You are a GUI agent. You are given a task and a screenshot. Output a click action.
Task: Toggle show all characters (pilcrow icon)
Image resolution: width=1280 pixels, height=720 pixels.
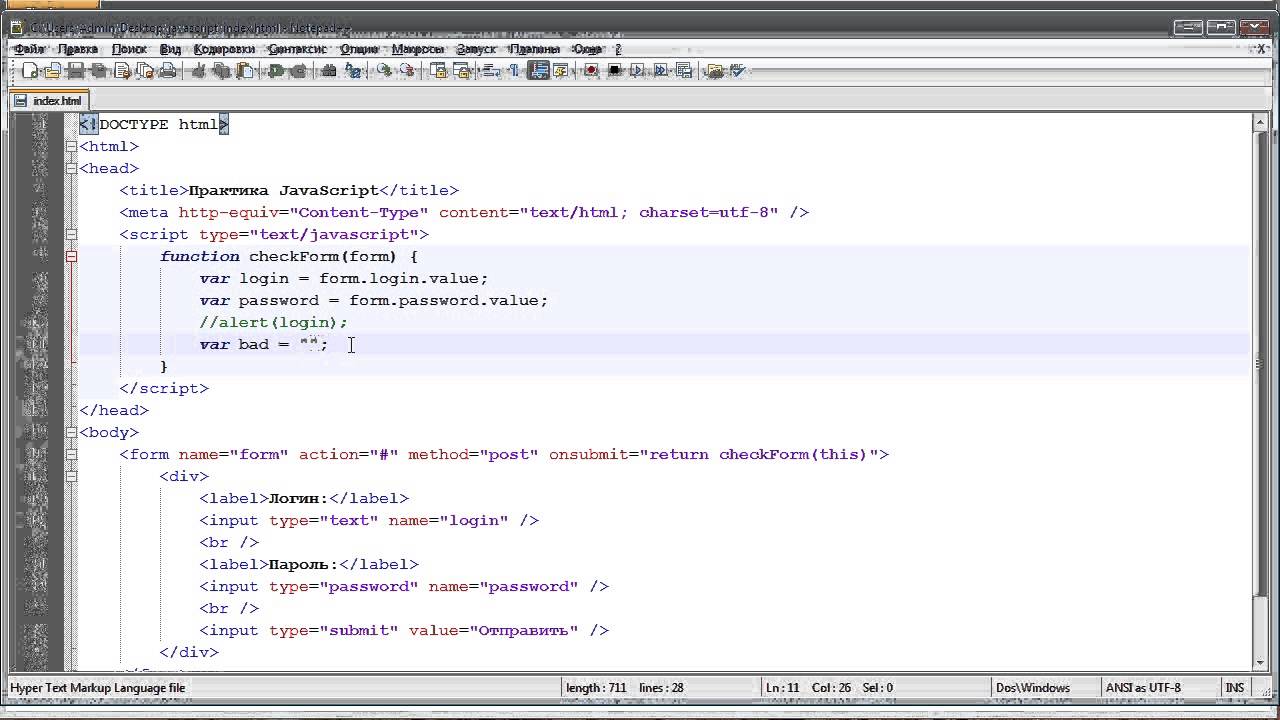click(x=515, y=71)
